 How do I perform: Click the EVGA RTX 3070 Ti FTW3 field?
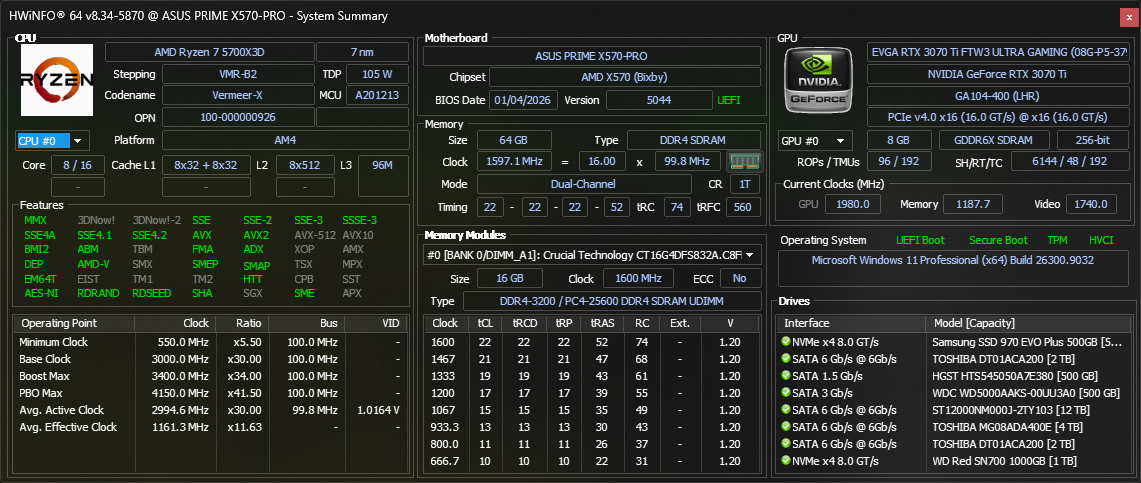tap(998, 52)
